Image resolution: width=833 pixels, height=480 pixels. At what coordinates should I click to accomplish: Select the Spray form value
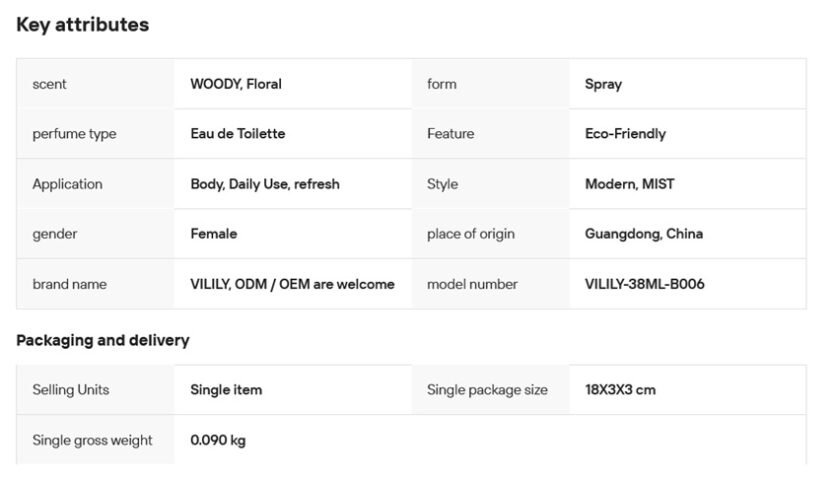click(x=603, y=84)
